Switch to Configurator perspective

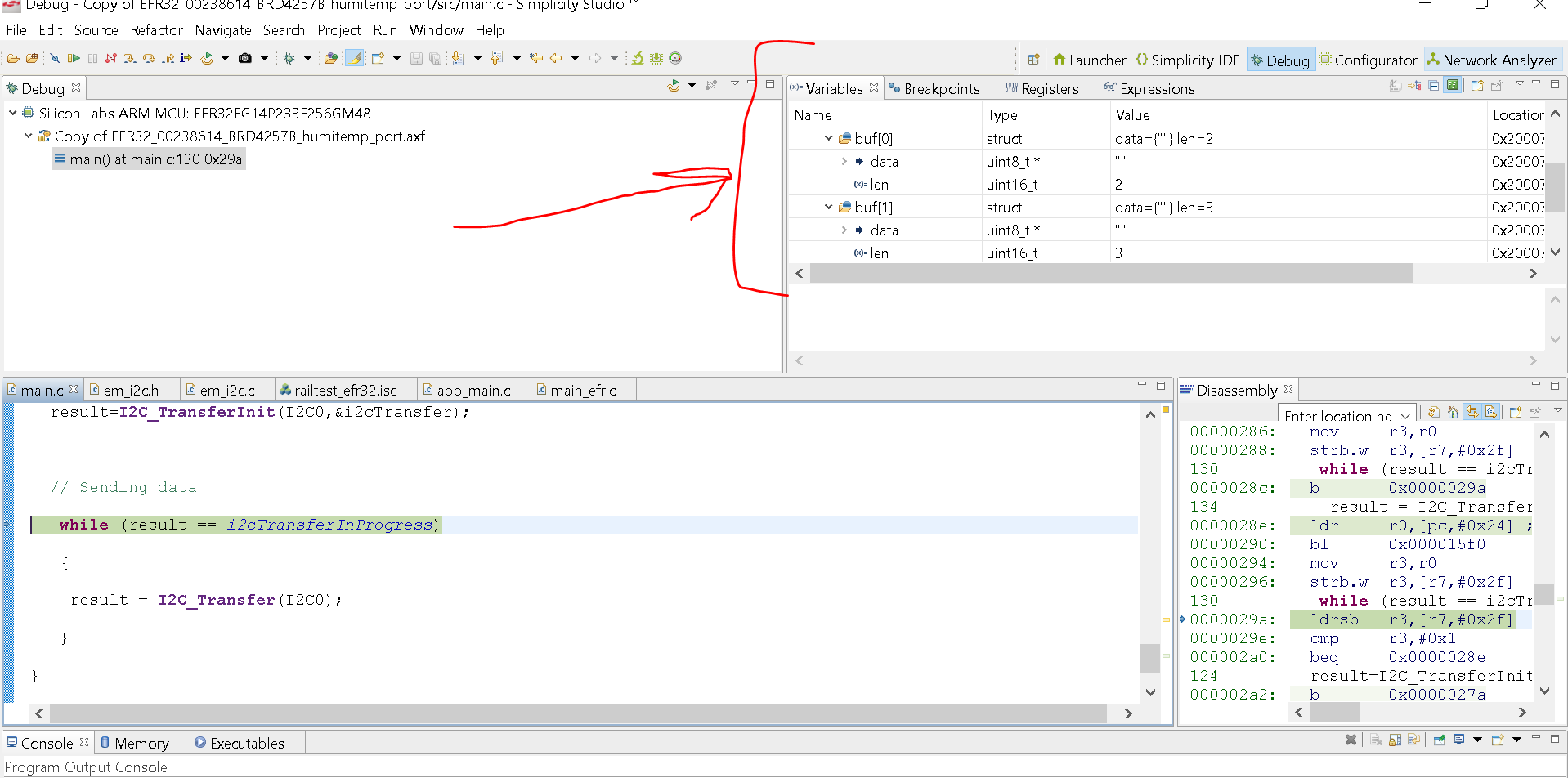1368,60
